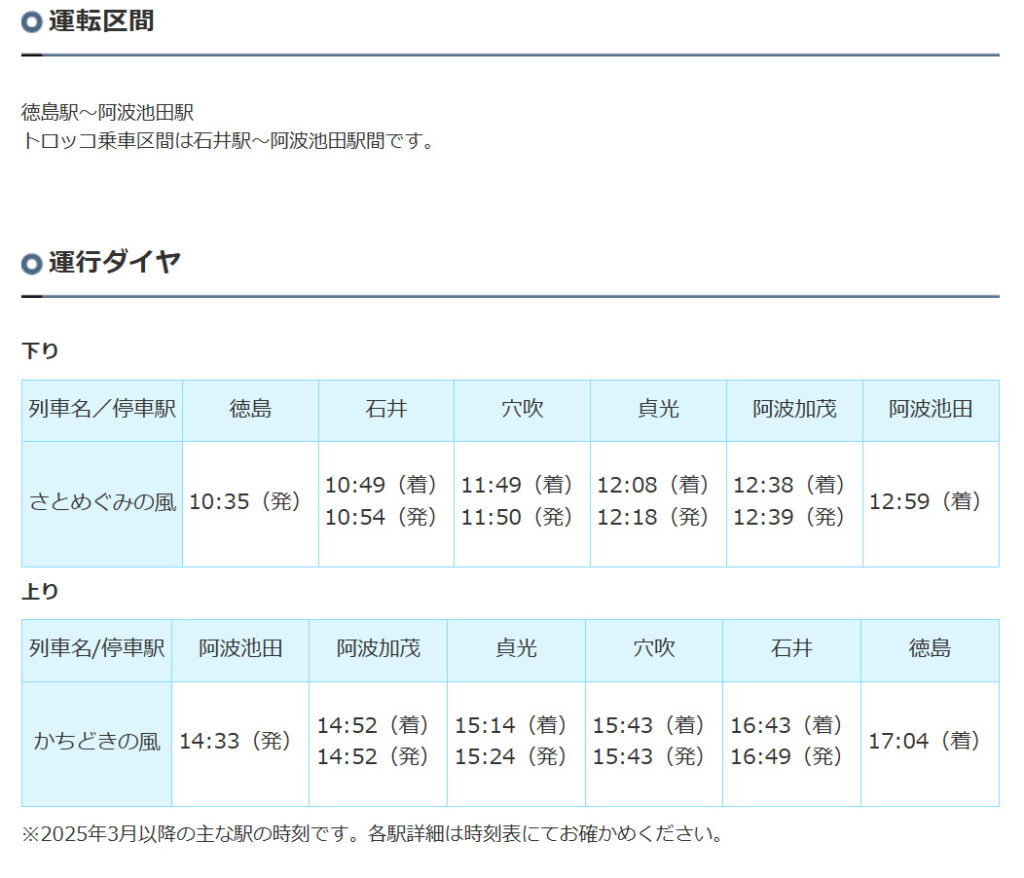This screenshot has width=1024, height=878.
Task: Click the さとめぐみの風 train name cell
Action: tap(102, 502)
